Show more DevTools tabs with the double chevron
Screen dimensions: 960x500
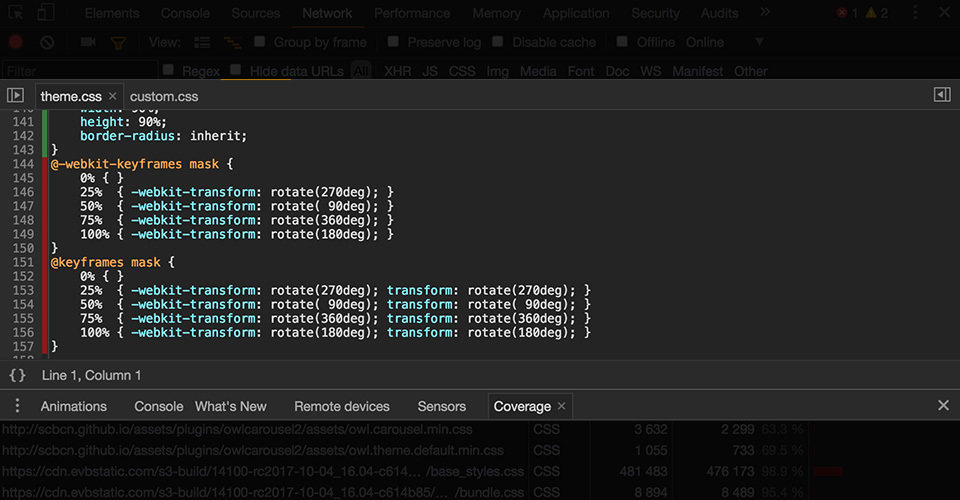765,12
